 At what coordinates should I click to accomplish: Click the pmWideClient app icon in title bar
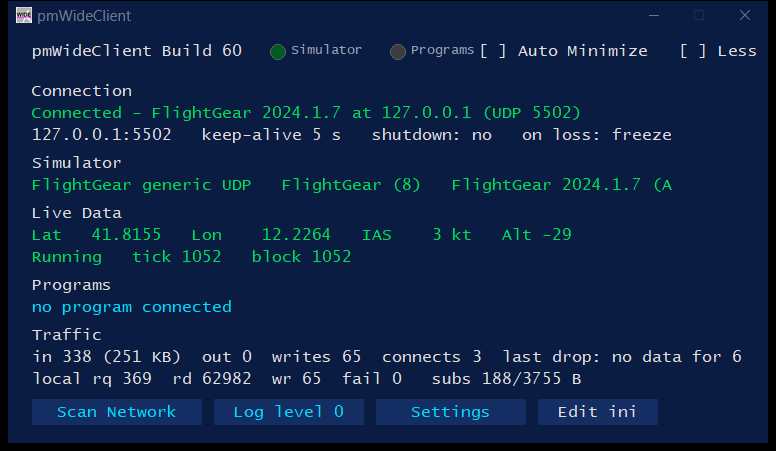point(24,15)
